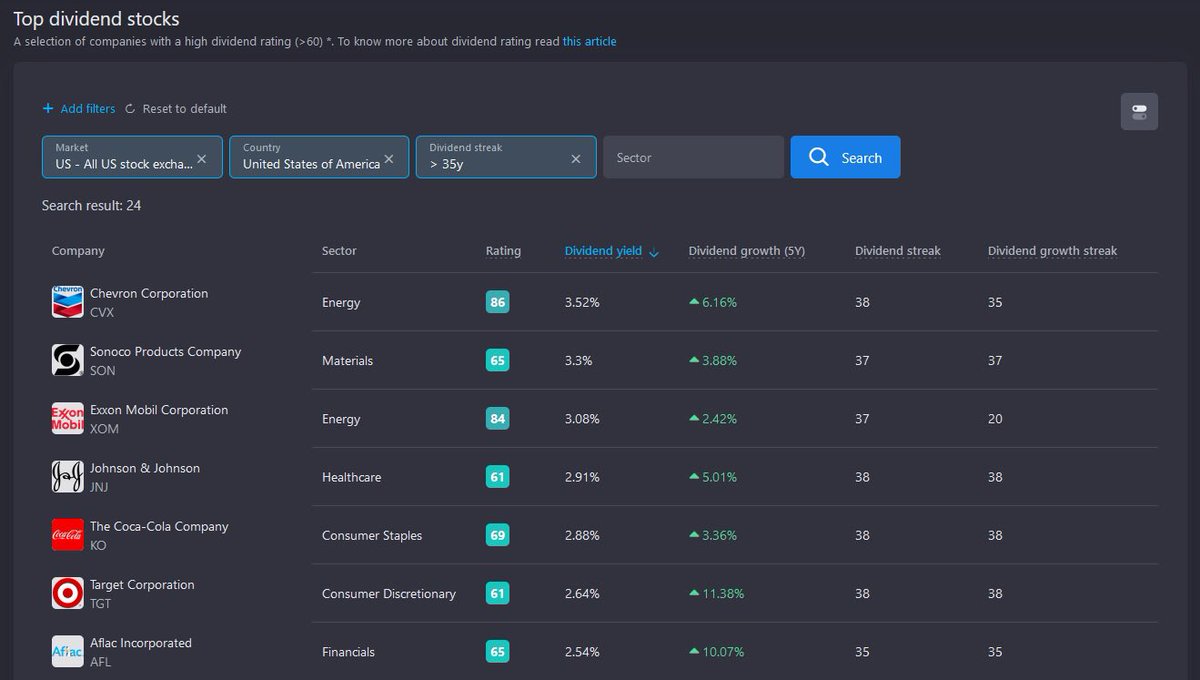1200x680 pixels.
Task: Open Exxon Mobil Corporation name
Action: pos(159,410)
